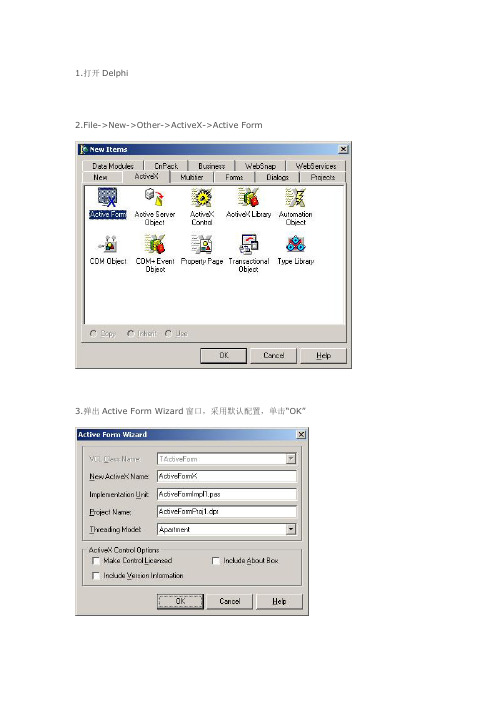Click OK in the New Items dialog
496x702 pixels.
(x=223, y=355)
